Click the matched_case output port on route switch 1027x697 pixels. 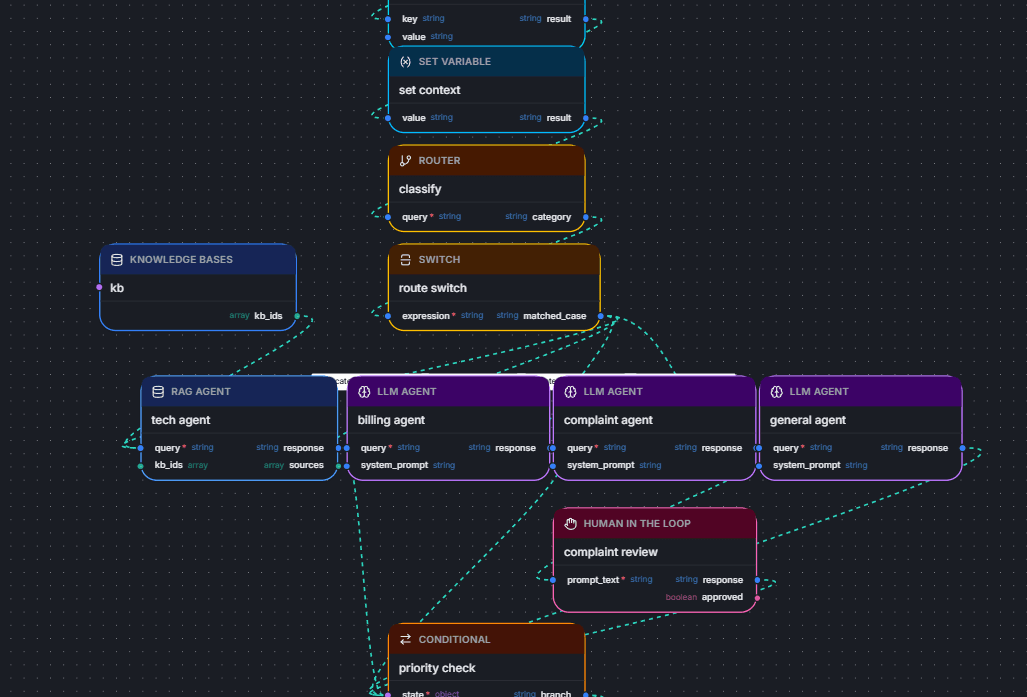[599, 315]
